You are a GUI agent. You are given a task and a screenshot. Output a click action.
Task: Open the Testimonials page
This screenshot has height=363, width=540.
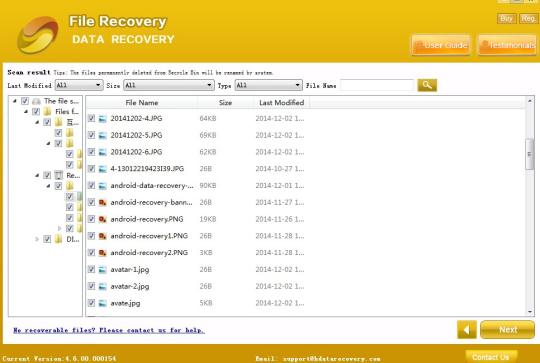pyautogui.click(x=507, y=45)
